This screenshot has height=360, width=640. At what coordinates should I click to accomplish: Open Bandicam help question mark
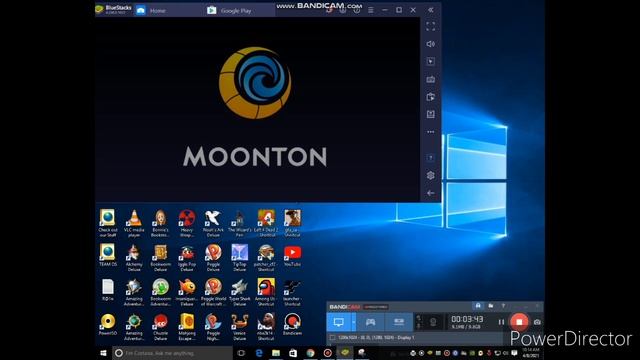[x=503, y=306]
